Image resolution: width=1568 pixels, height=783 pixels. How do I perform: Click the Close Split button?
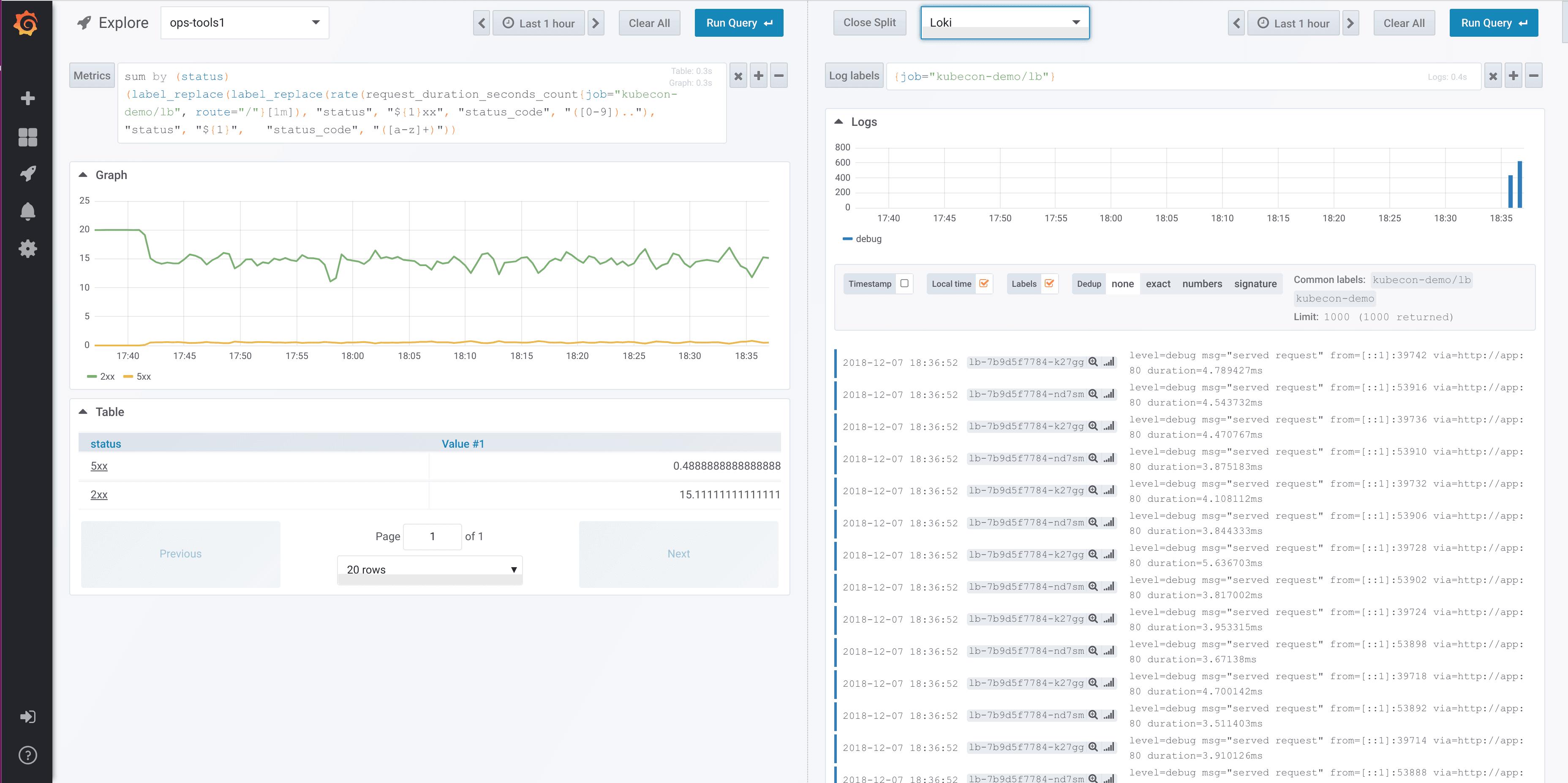pyautogui.click(x=868, y=23)
